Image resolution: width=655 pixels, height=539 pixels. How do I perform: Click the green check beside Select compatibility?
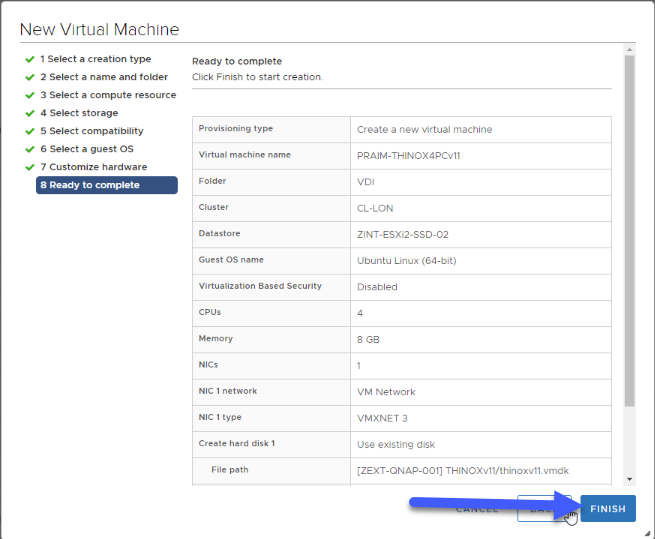pos(30,131)
